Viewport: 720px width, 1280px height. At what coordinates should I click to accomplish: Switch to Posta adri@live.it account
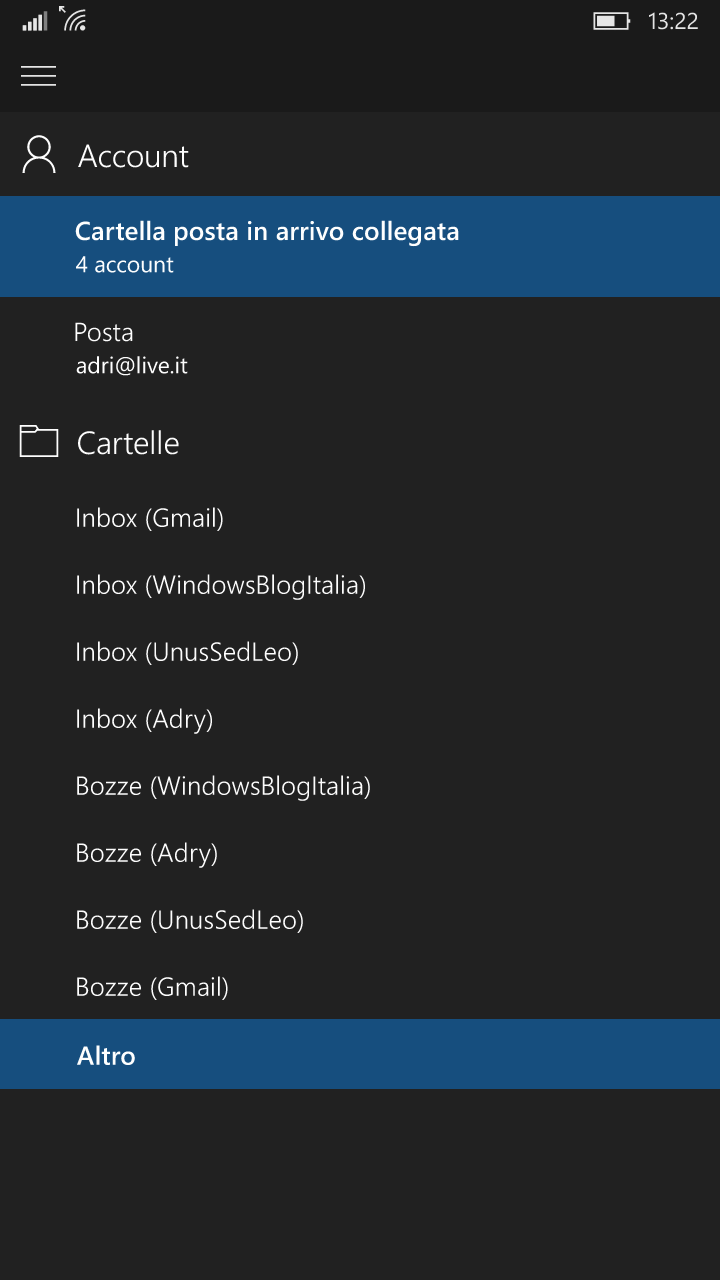(360, 348)
